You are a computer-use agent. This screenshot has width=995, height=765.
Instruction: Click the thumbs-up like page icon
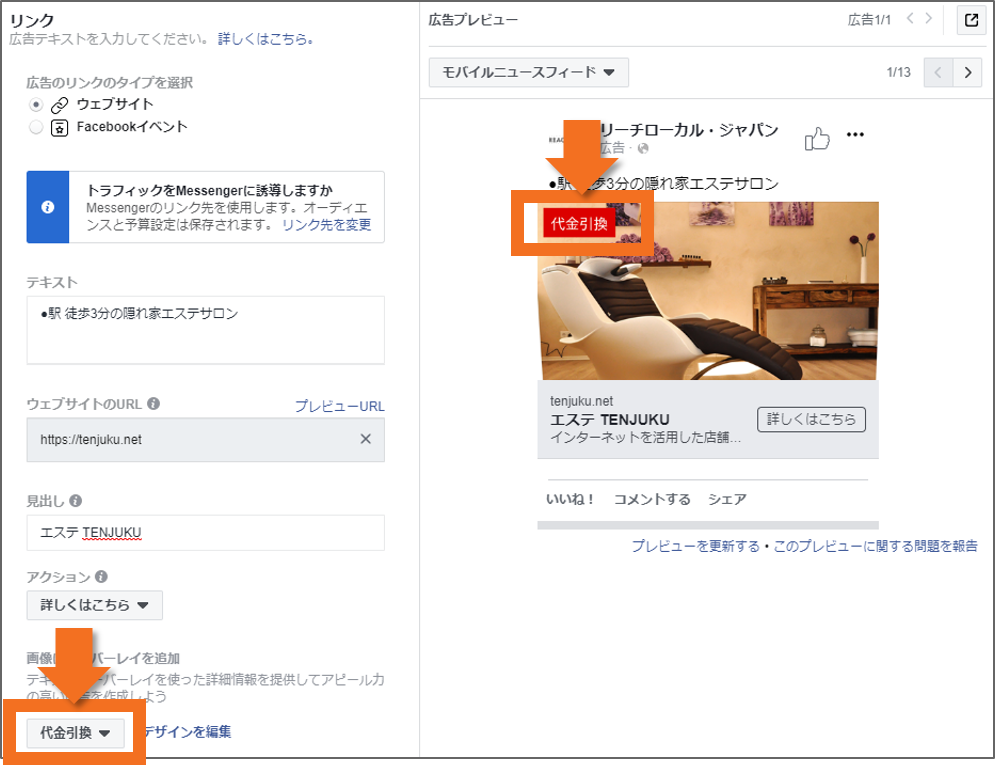pyautogui.click(x=817, y=138)
